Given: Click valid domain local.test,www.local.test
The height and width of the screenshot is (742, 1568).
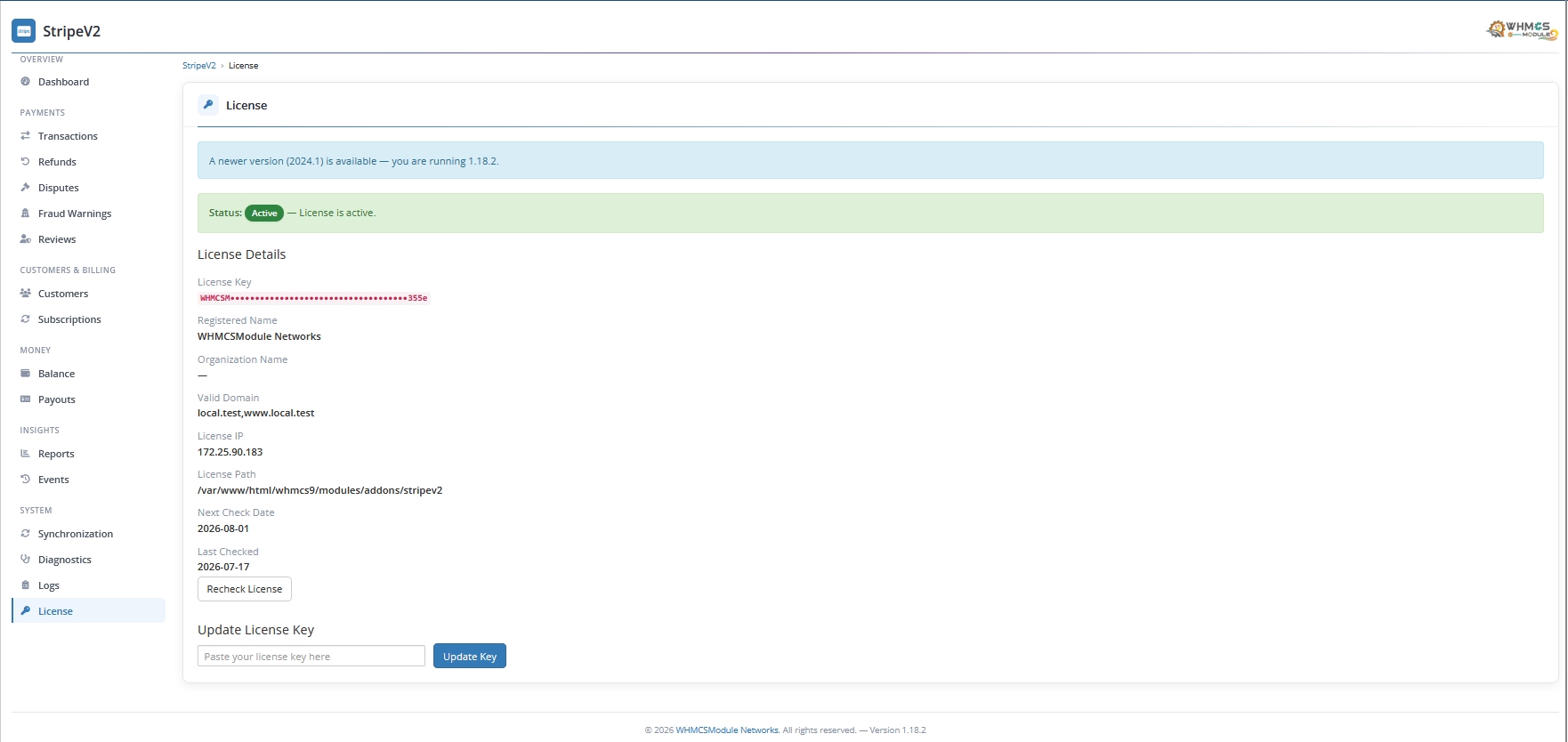Looking at the screenshot, I should [x=255, y=413].
